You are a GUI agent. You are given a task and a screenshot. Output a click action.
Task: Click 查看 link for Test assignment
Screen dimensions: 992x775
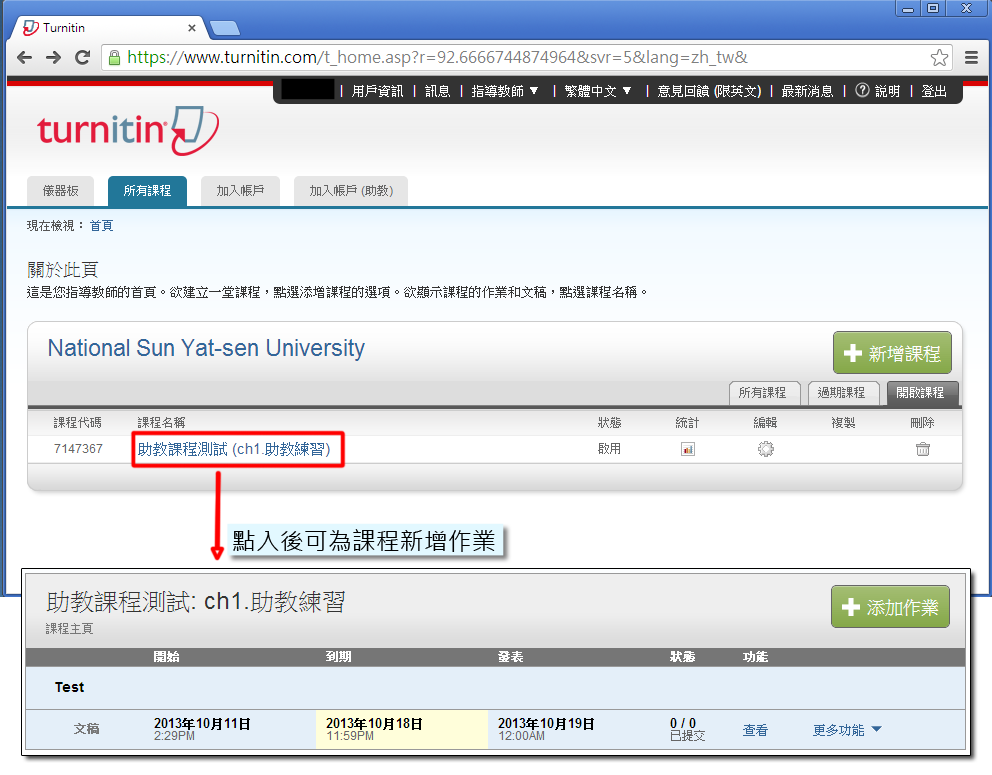755,730
